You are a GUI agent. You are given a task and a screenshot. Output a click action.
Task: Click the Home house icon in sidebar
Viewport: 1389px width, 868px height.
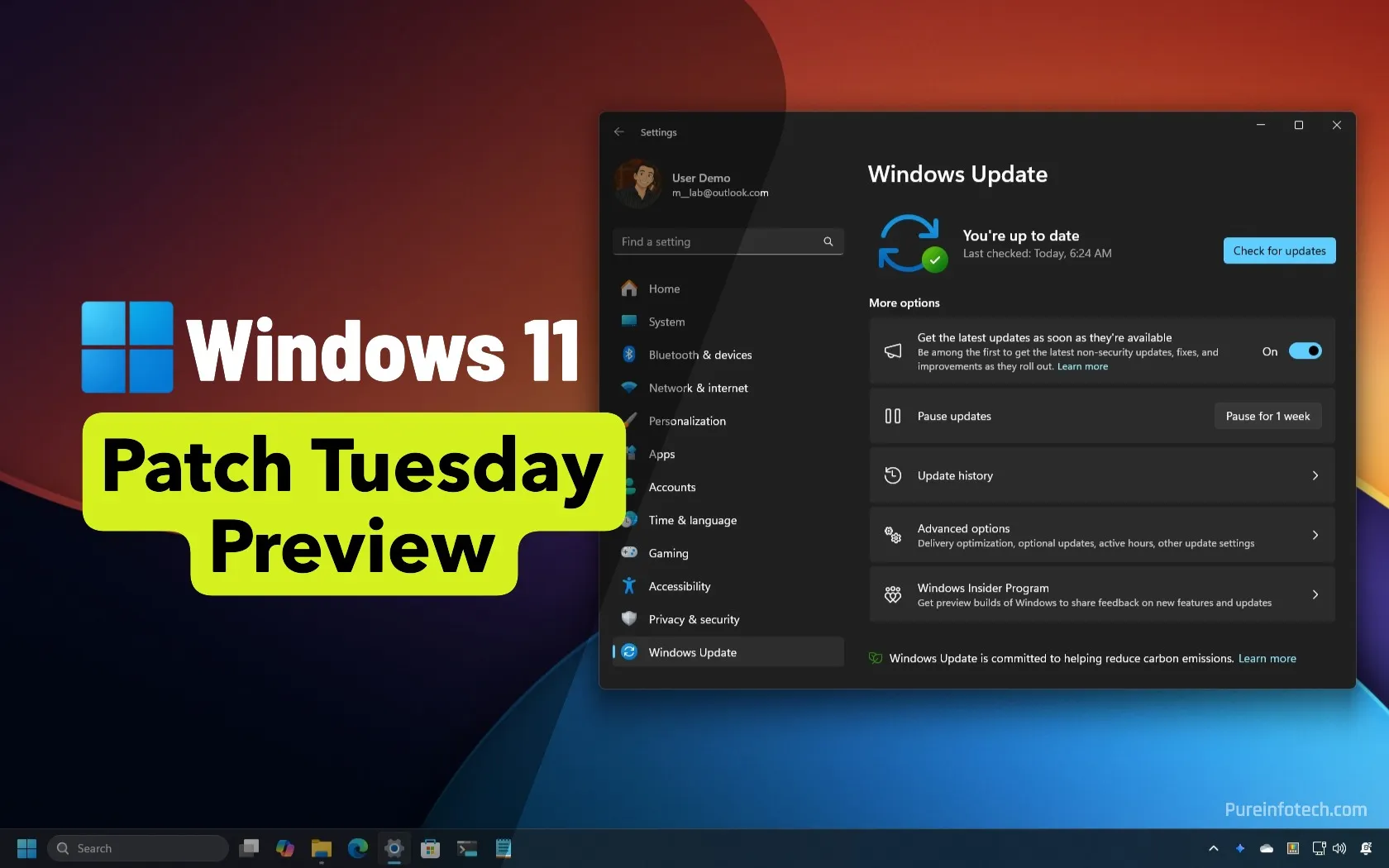click(x=629, y=289)
